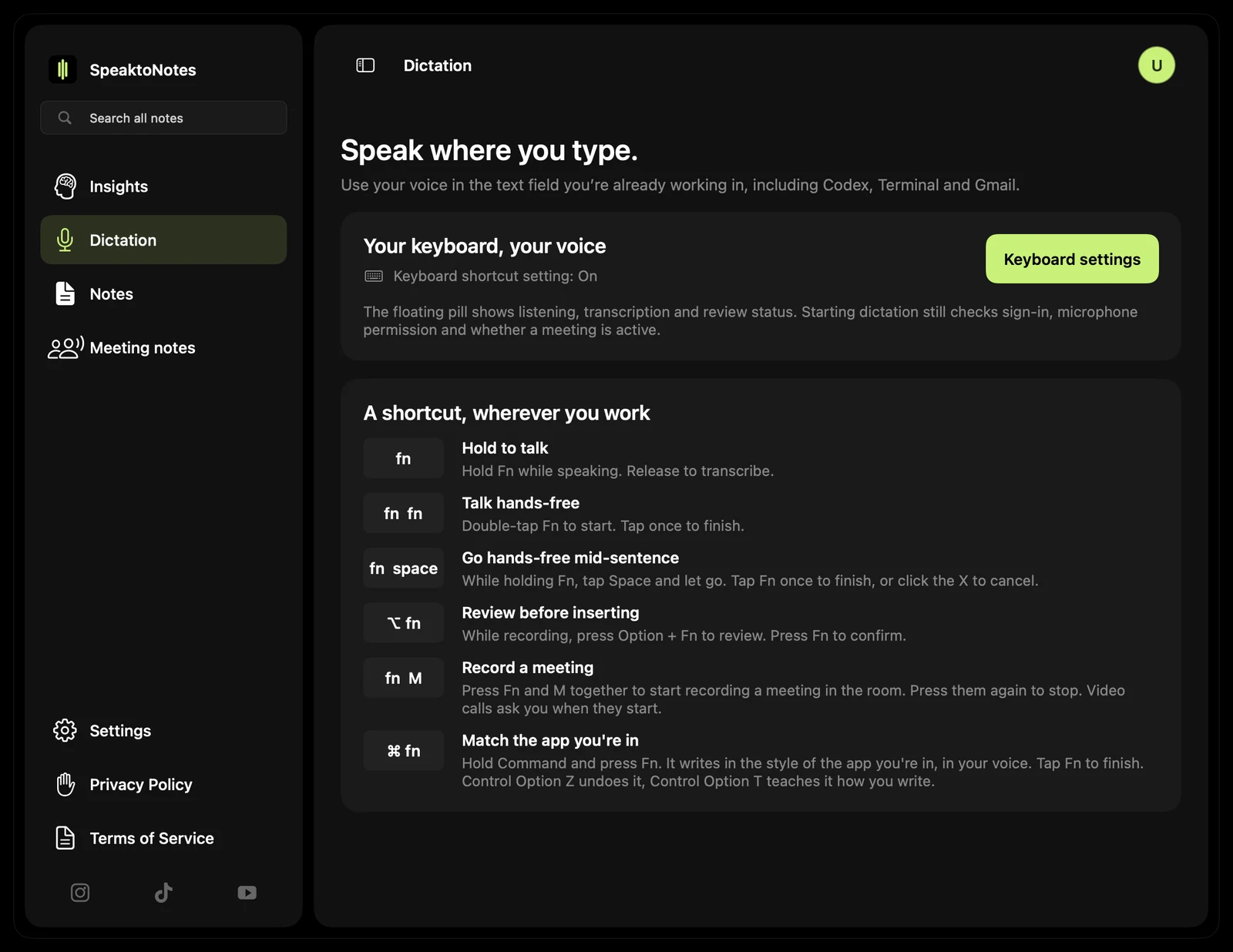Viewport: 1233px width, 952px height.
Task: Click the Record a meeting title
Action: point(528,668)
